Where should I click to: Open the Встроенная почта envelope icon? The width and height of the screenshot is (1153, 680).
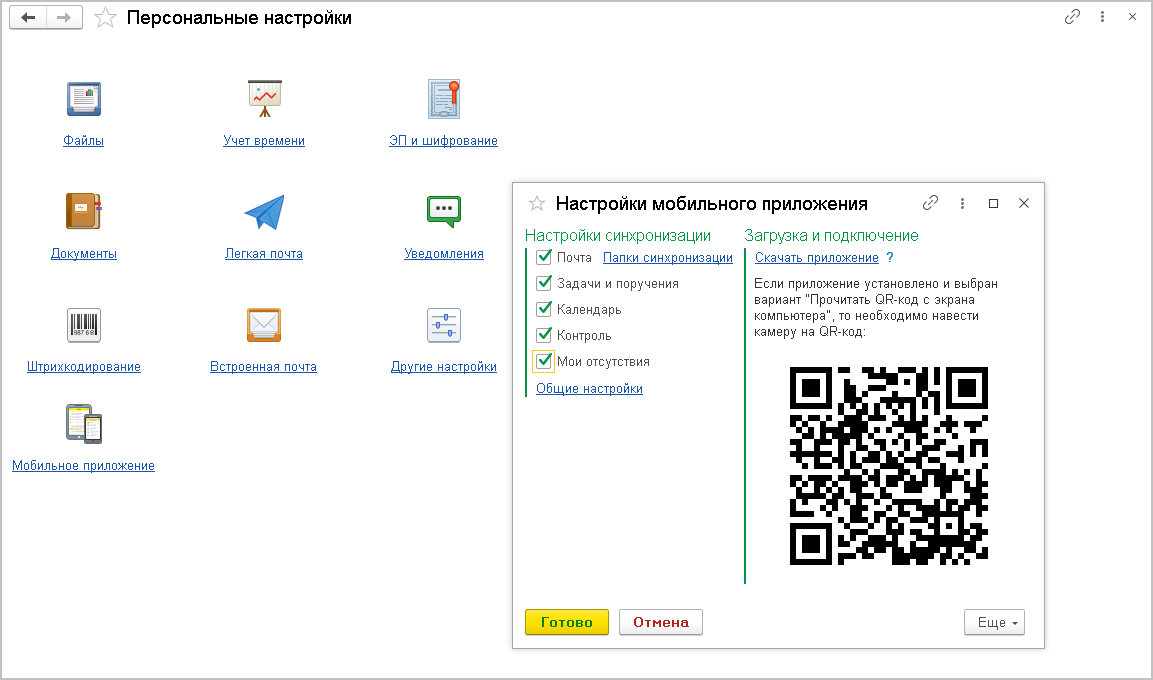(x=264, y=325)
